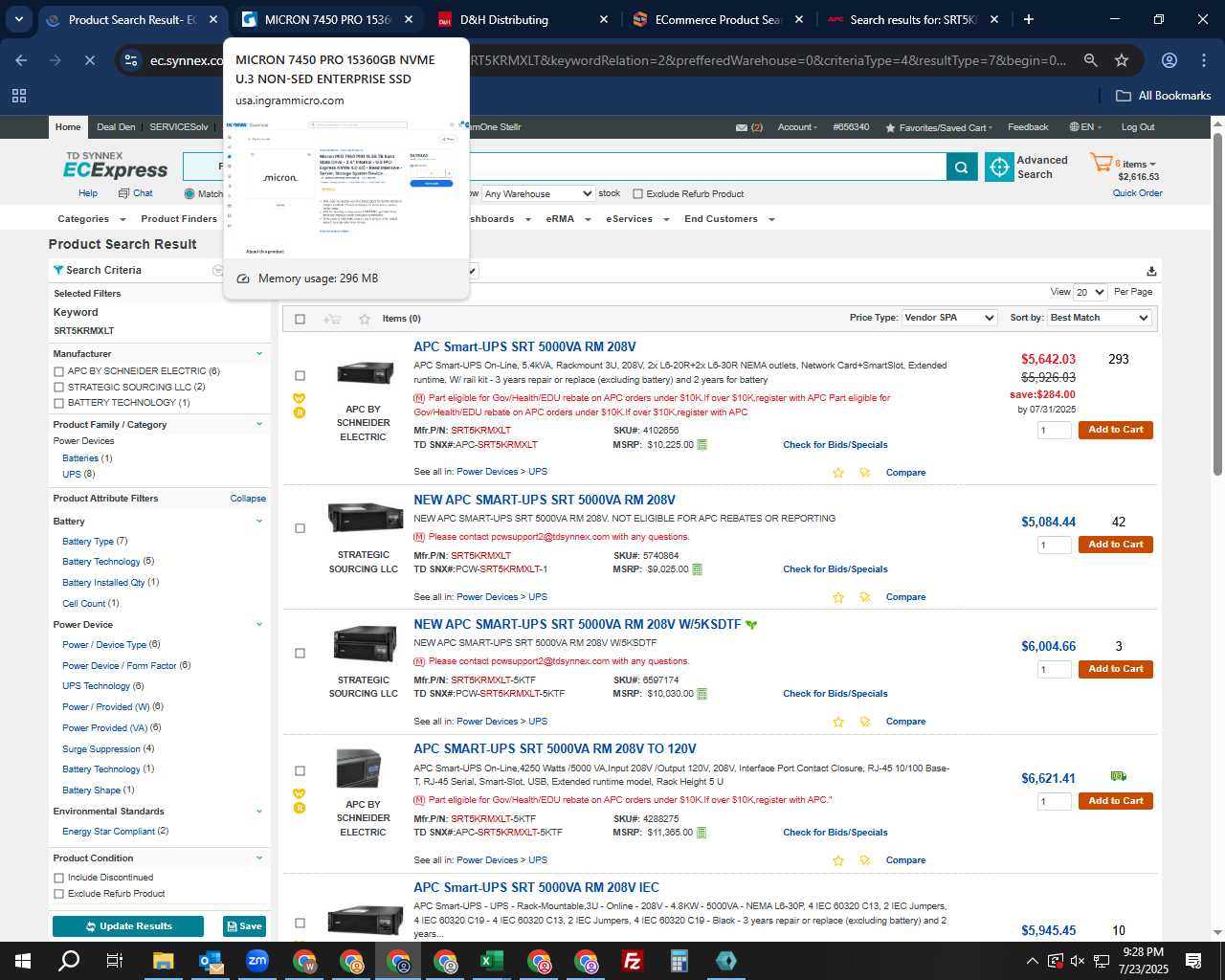Click Check for Bids/Specials for SKU 6597174
The width and height of the screenshot is (1225, 980).
point(835,694)
